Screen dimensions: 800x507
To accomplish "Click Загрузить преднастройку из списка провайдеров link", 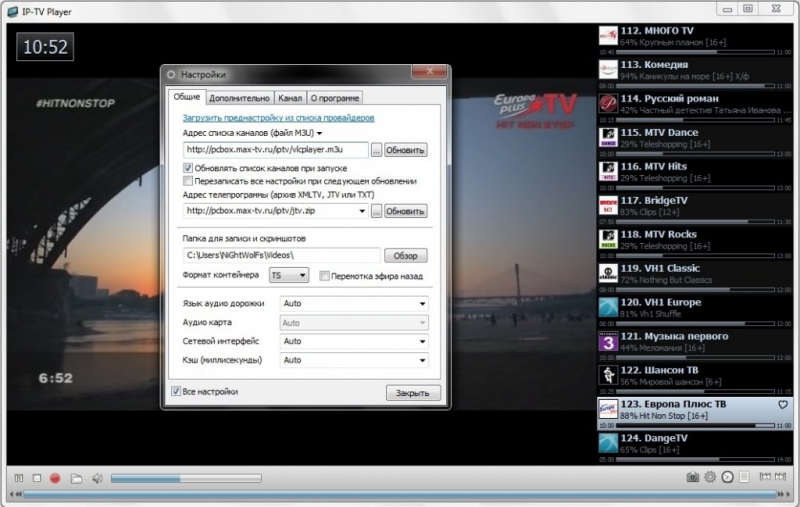I will [x=279, y=118].
